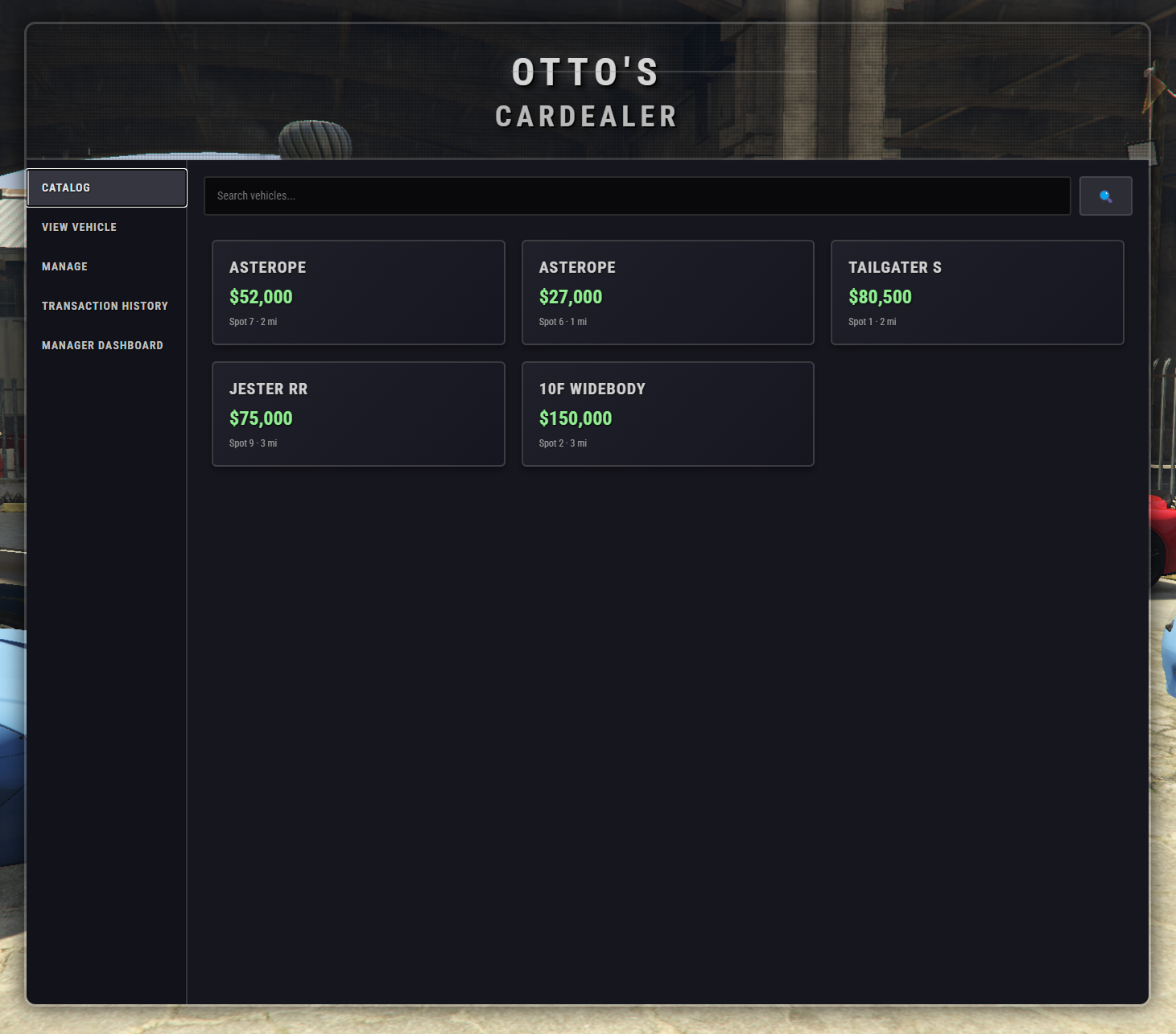Viewport: 1176px width, 1034px height.
Task: Click the magnifying glass search icon
Action: tap(1105, 196)
